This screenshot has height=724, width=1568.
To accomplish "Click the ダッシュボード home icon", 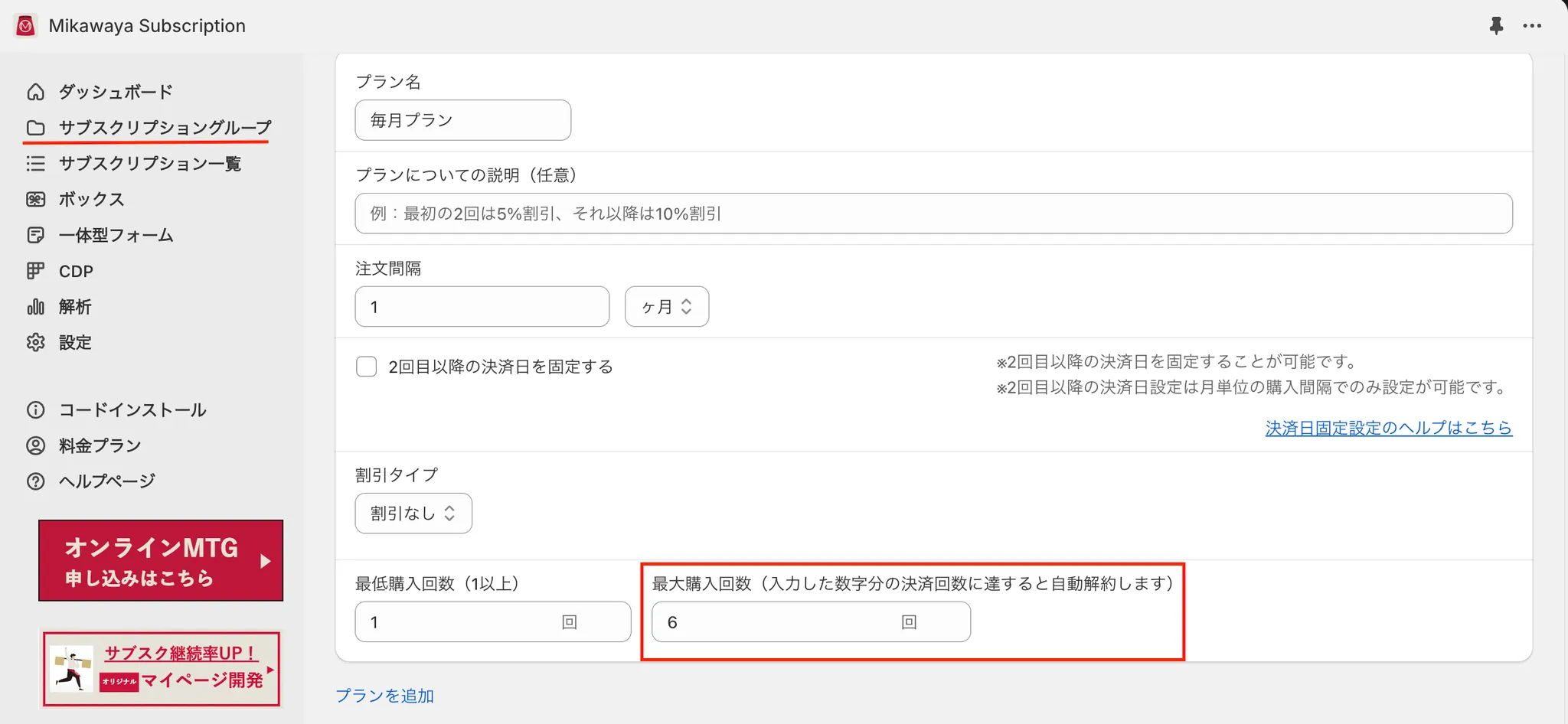I will click(x=35, y=92).
